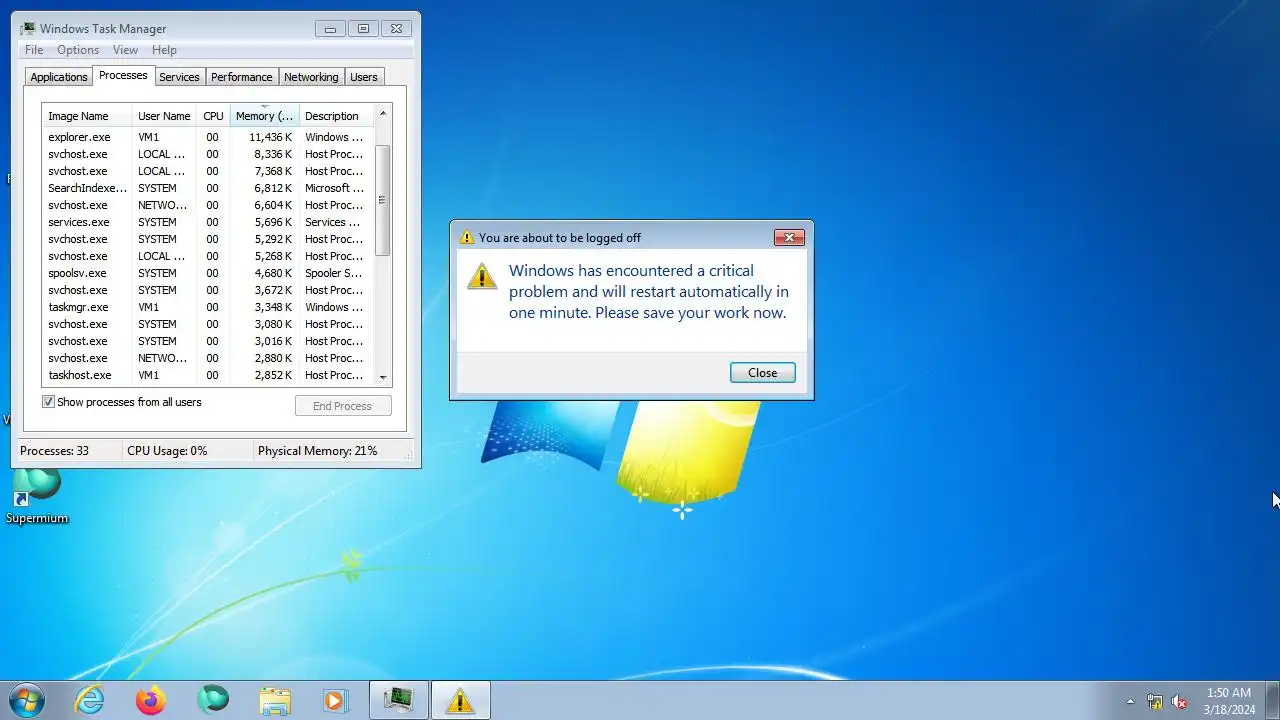The image size is (1280, 720).
Task: Select the services.exe process row
Action: 208,222
